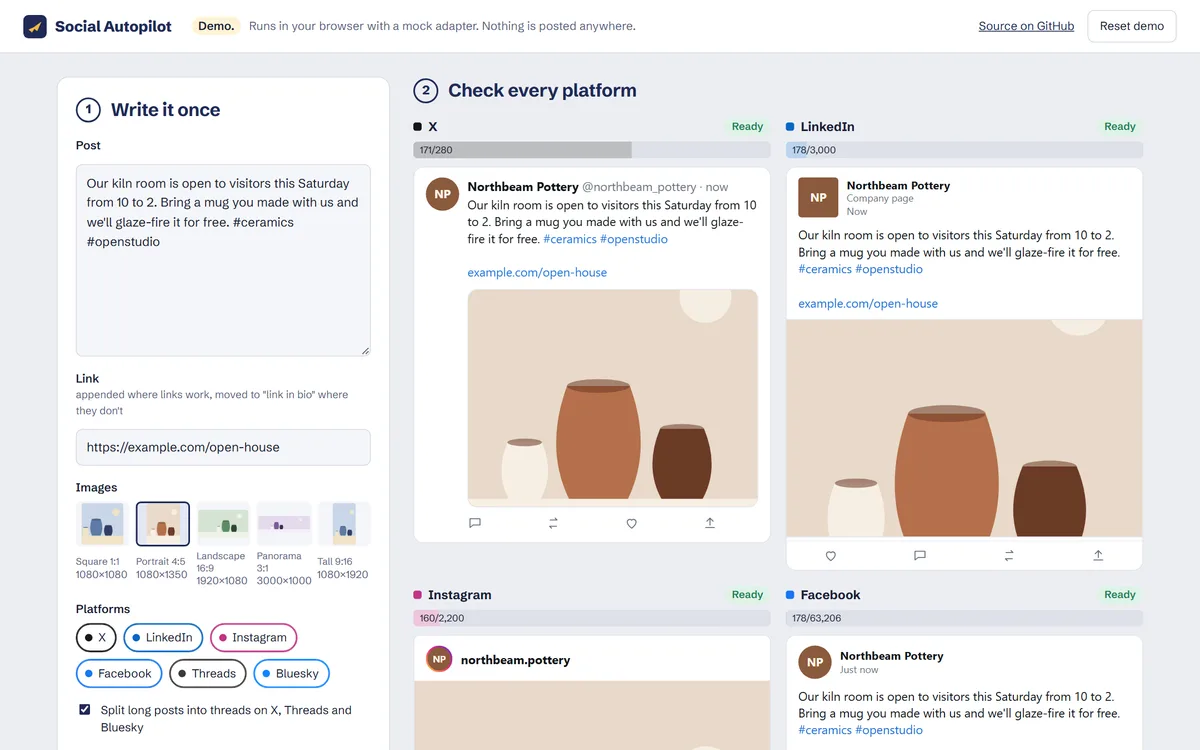Click the Instagram character count bar 160/2,200
This screenshot has height=750, width=1200.
(x=592, y=618)
